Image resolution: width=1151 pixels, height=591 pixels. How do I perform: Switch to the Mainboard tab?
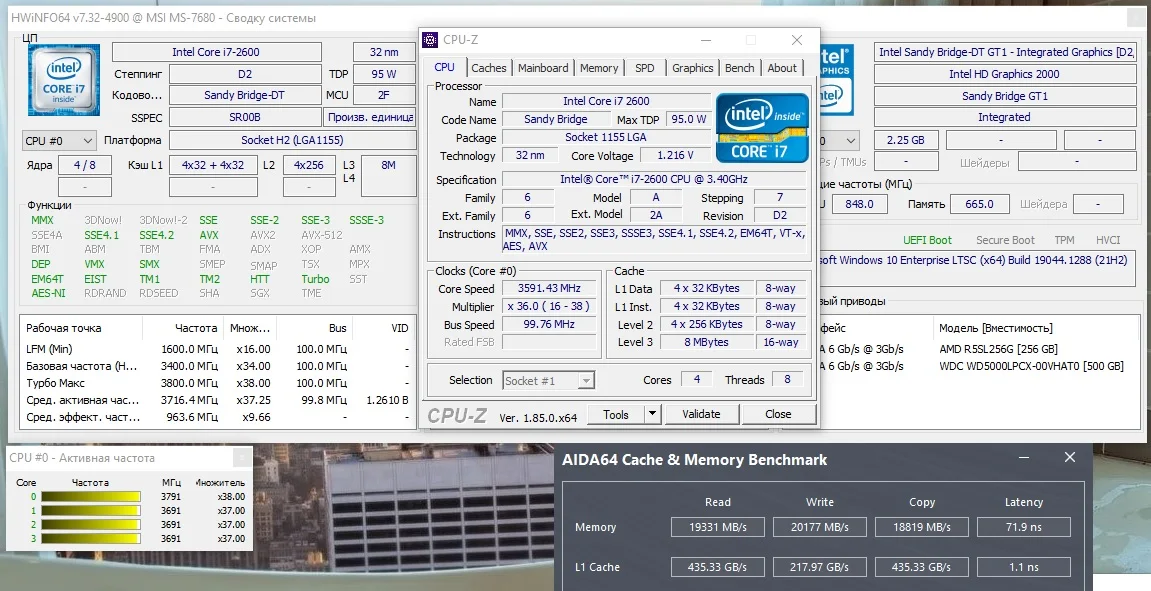pos(542,68)
